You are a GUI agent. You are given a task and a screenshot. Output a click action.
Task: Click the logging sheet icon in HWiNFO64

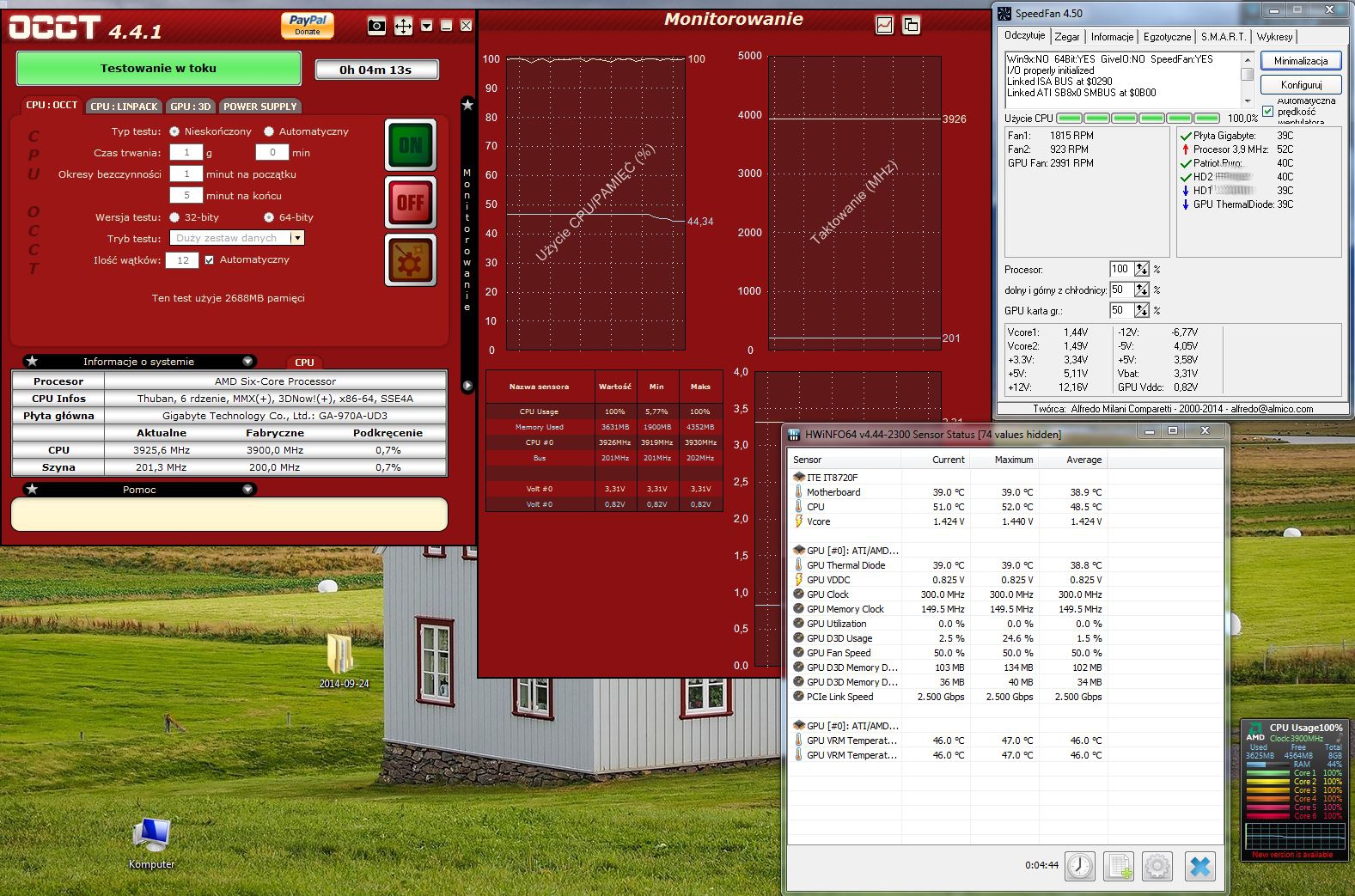(1119, 866)
